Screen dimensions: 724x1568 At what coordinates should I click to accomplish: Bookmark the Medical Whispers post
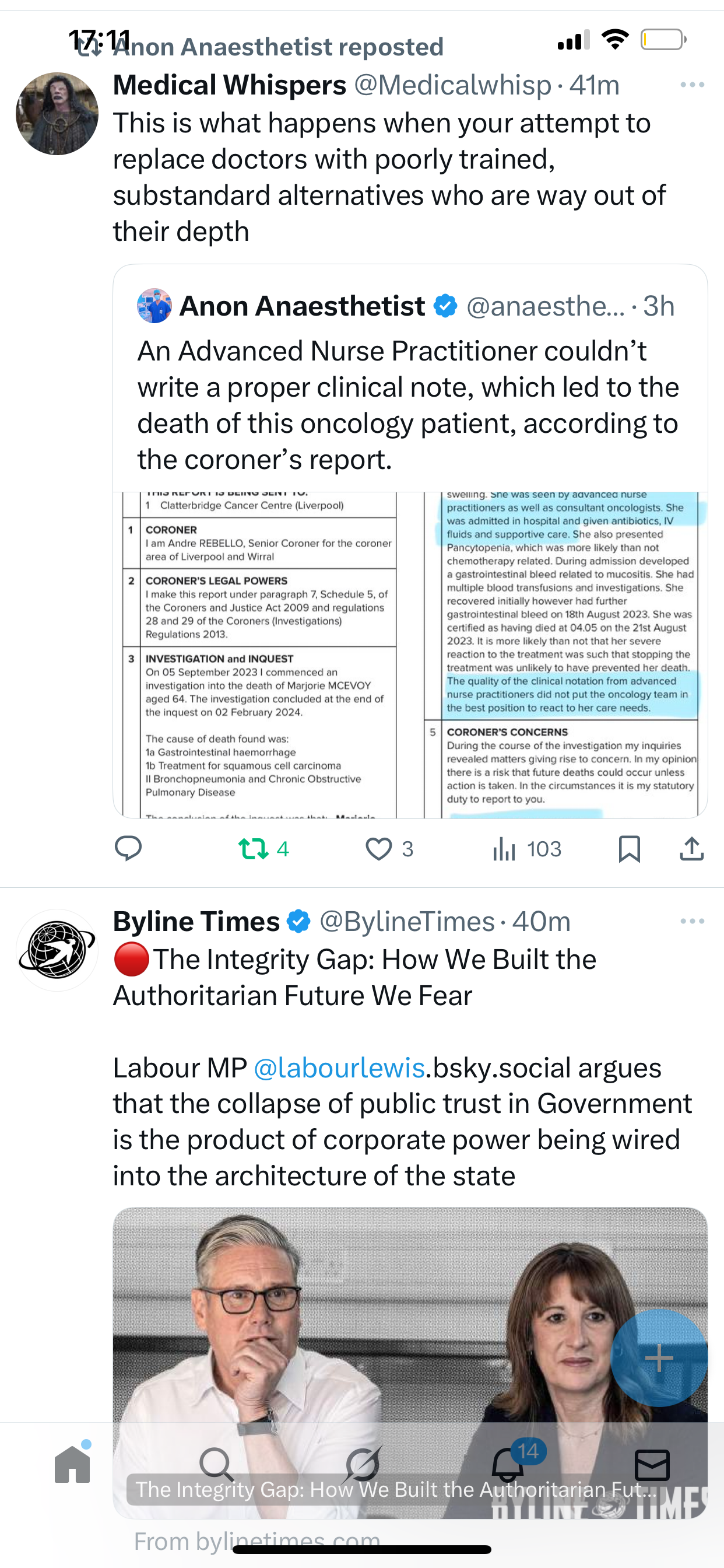point(629,849)
